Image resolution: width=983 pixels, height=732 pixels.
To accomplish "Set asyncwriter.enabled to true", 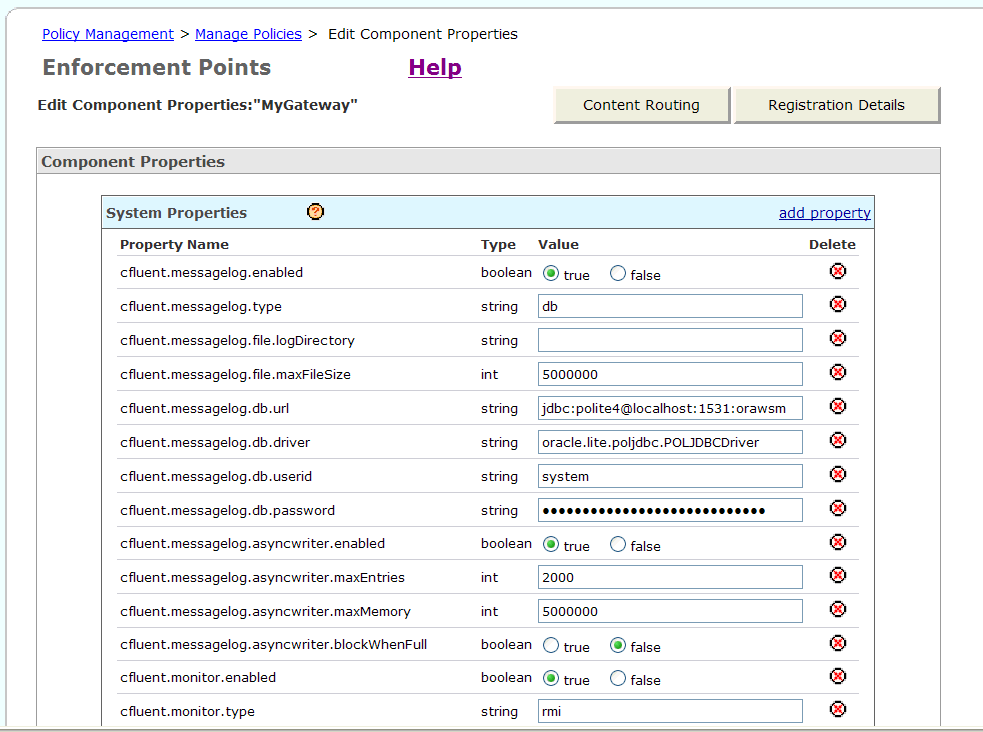I will click(551, 544).
